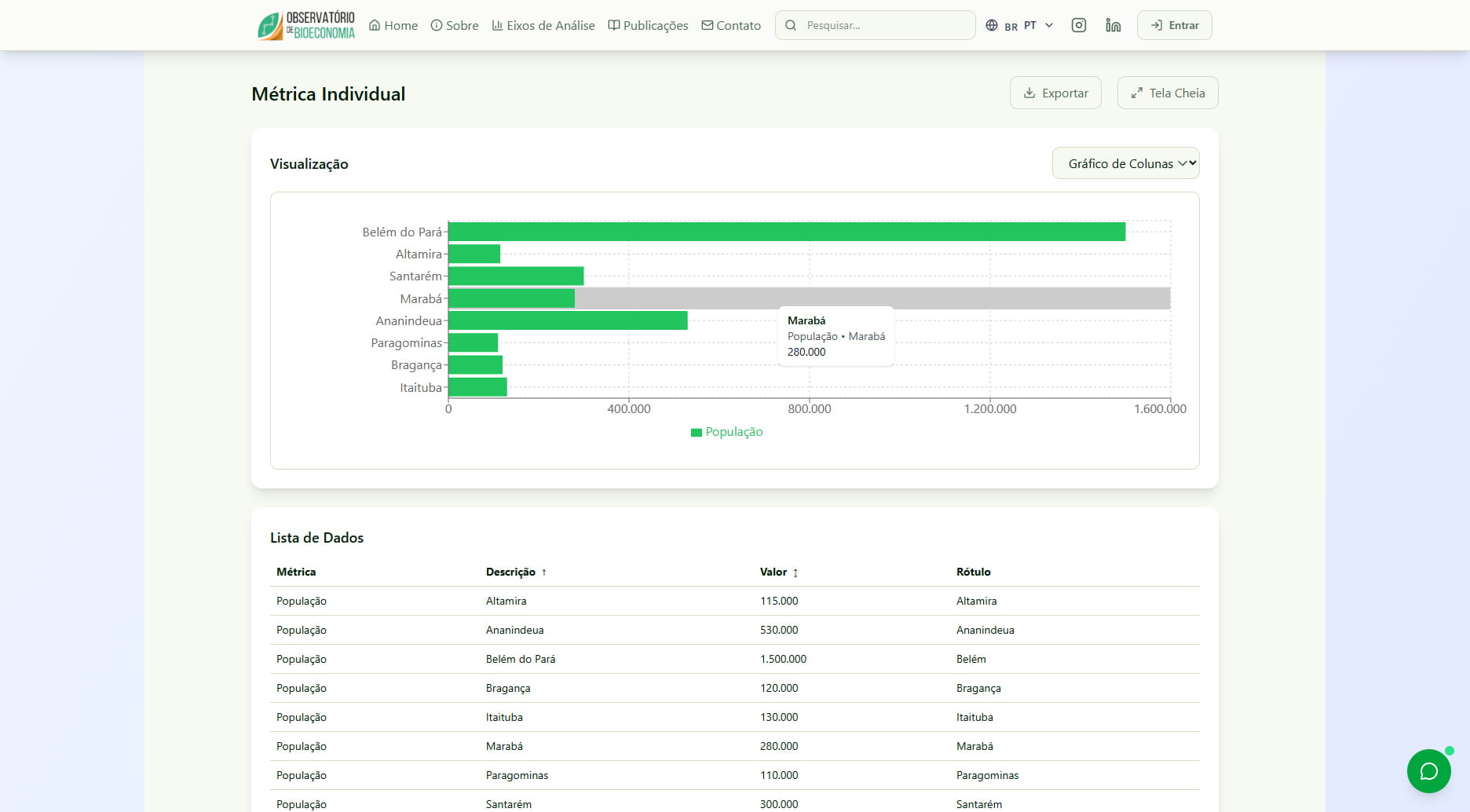Click the search magnifier icon
The height and width of the screenshot is (812, 1470).
[x=791, y=25]
